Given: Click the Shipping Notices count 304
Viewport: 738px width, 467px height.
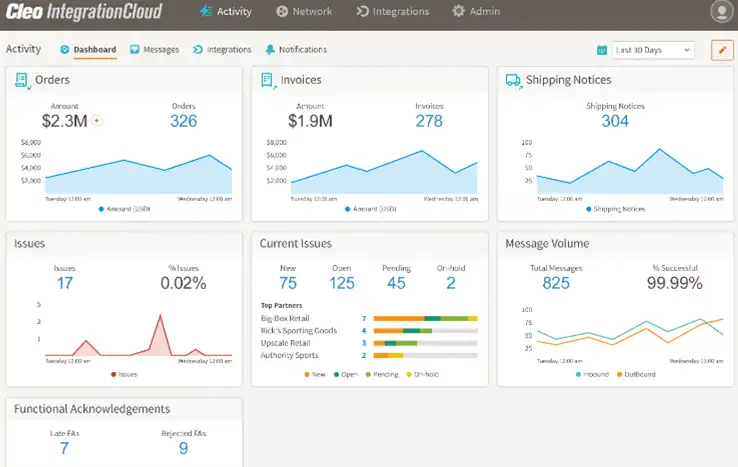Looking at the screenshot, I should point(615,121).
